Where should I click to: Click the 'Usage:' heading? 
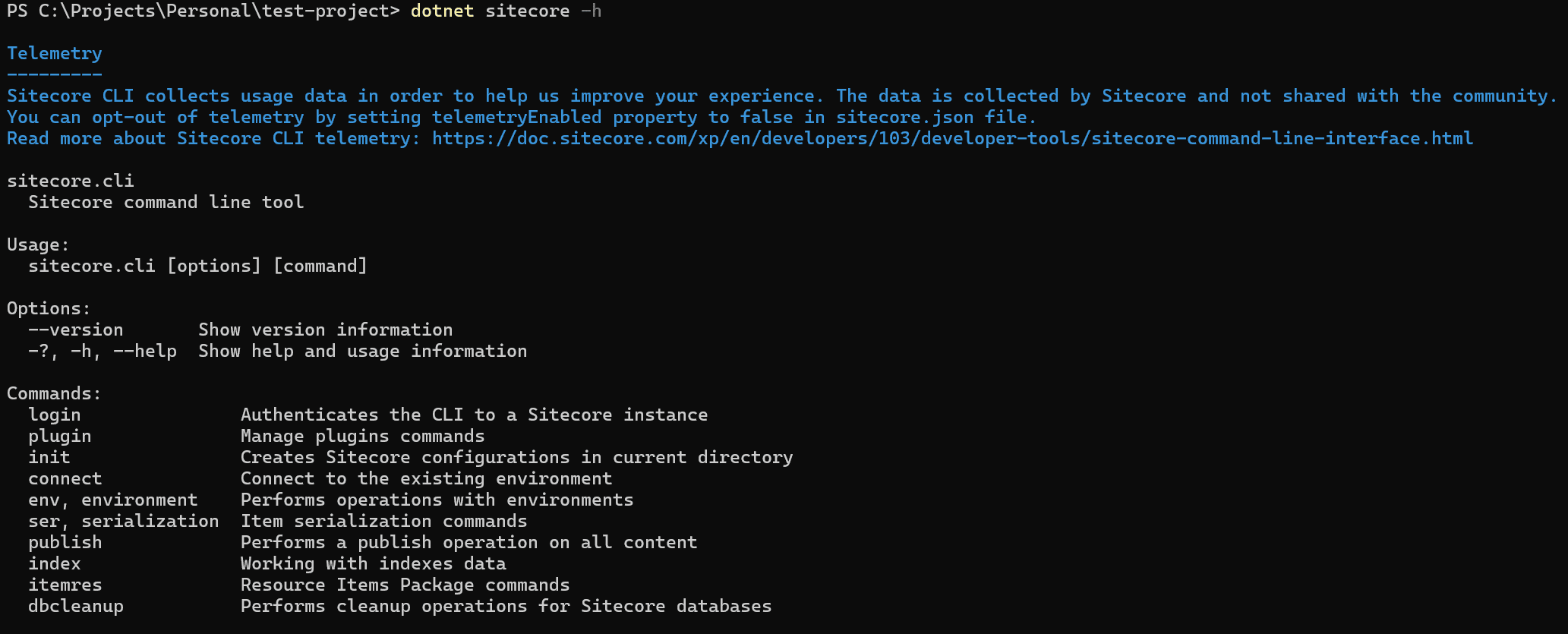tap(38, 244)
